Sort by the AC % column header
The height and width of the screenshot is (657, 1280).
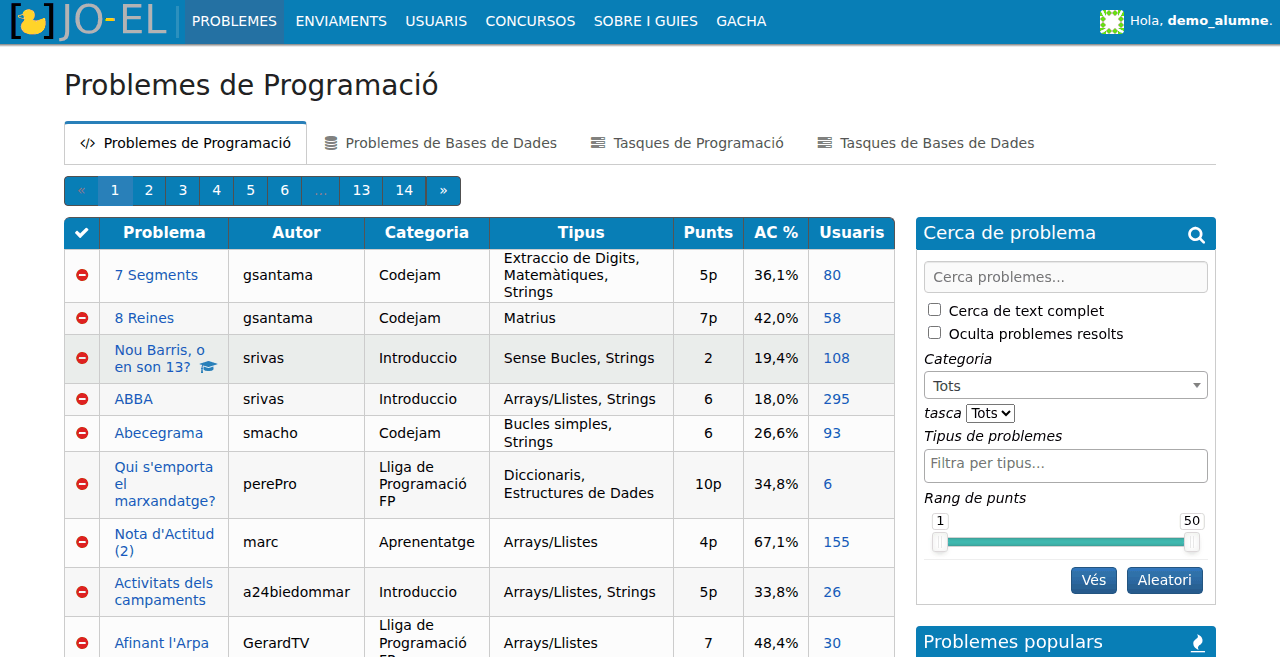[x=776, y=233]
